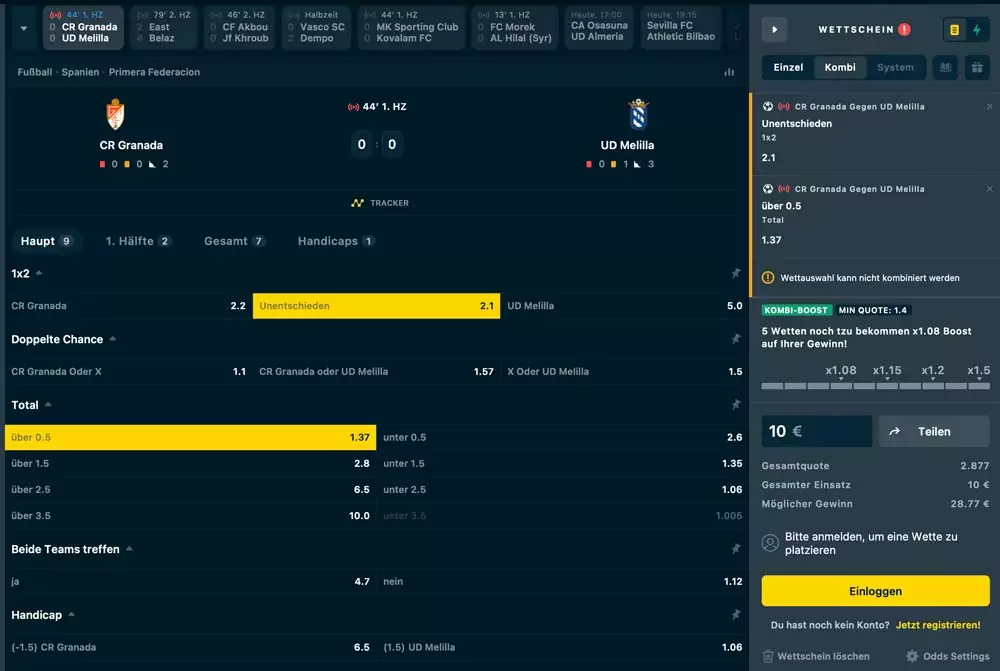Collapse the Total market section
The height and width of the screenshot is (671, 1000).
click(48, 404)
